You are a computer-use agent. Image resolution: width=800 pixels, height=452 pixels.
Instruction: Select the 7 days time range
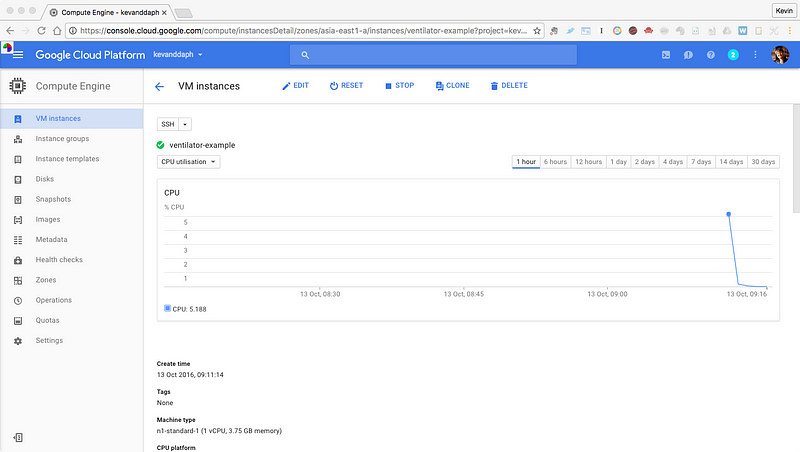tap(701, 162)
